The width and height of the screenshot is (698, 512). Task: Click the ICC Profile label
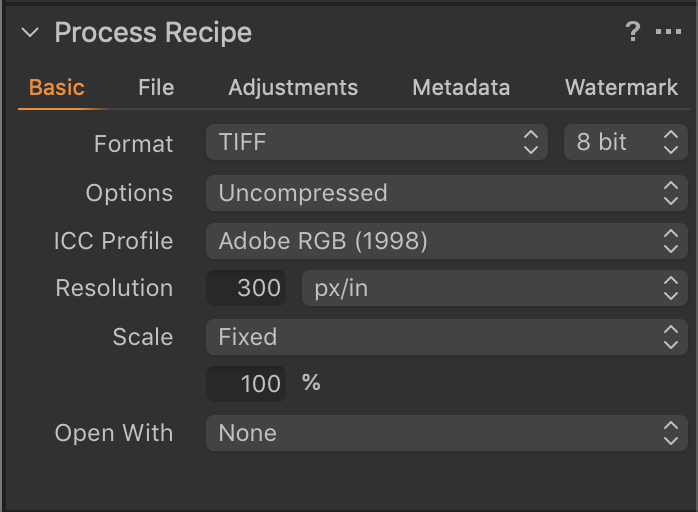(113, 241)
